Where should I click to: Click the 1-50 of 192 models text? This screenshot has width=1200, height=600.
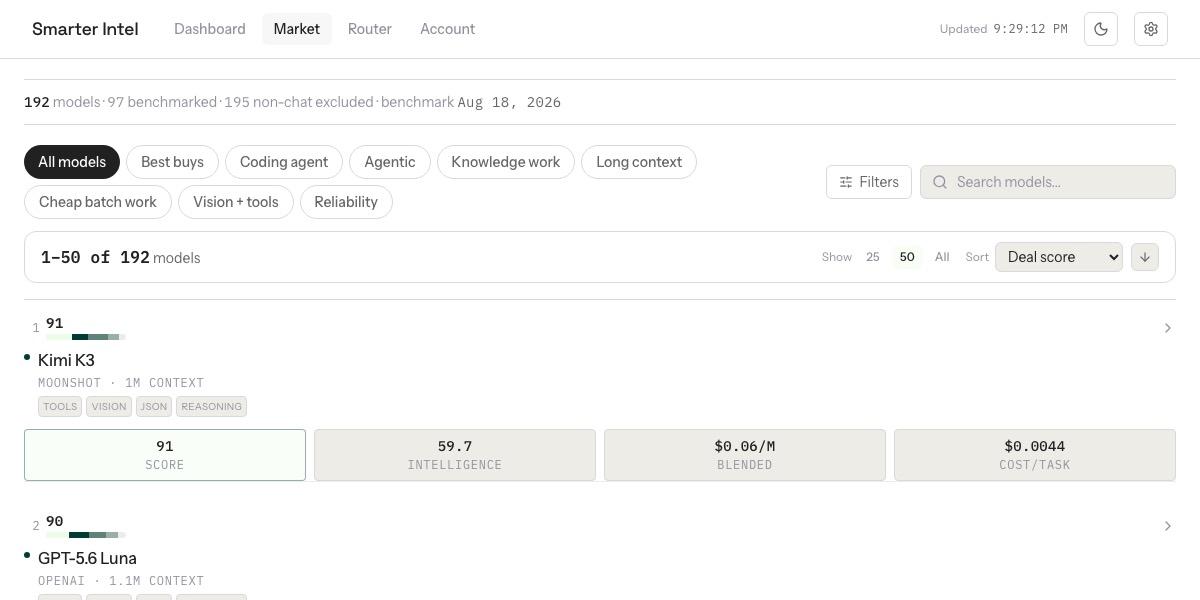pyautogui.click(x=120, y=257)
